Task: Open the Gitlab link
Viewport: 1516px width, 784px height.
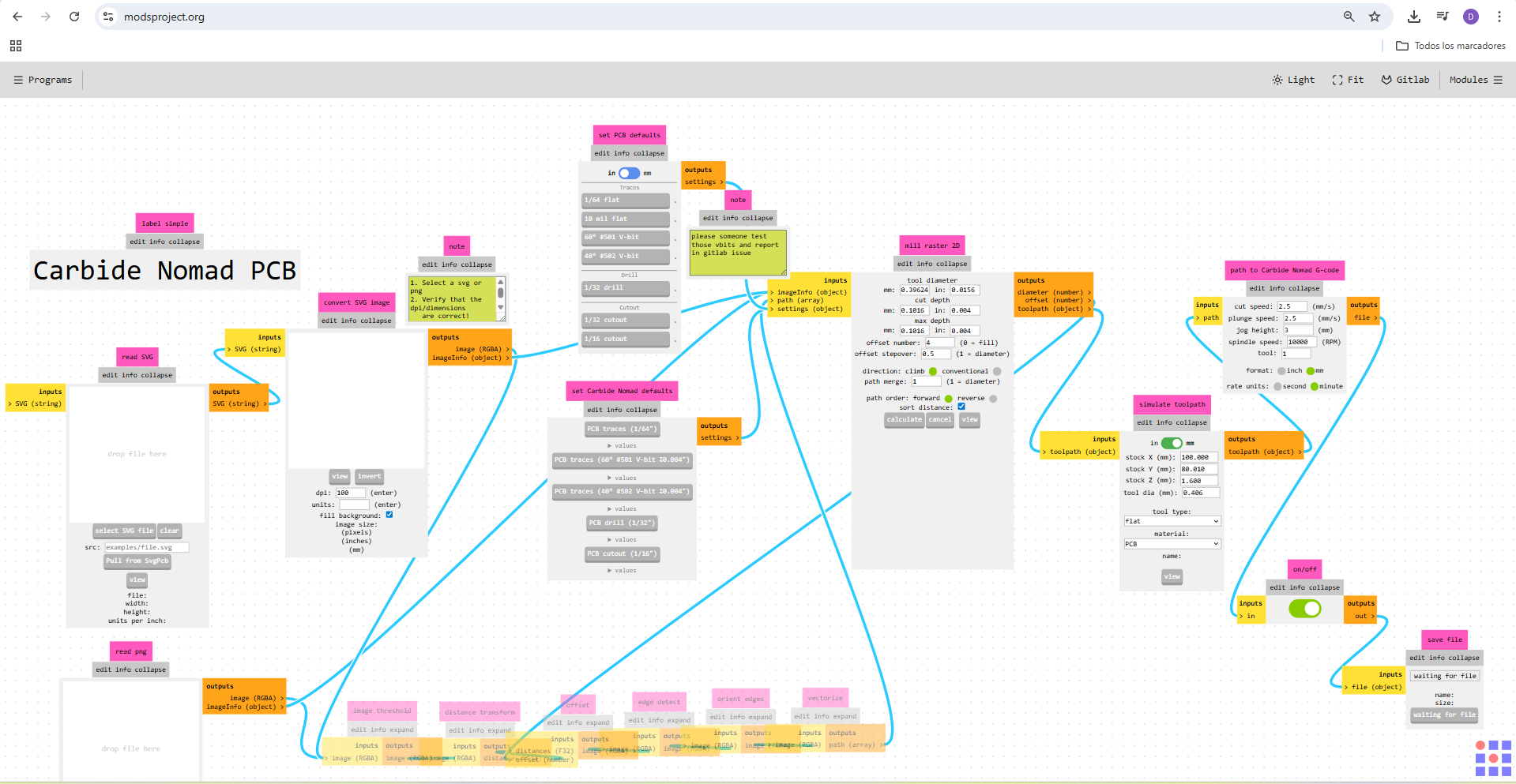Action: pos(1405,80)
